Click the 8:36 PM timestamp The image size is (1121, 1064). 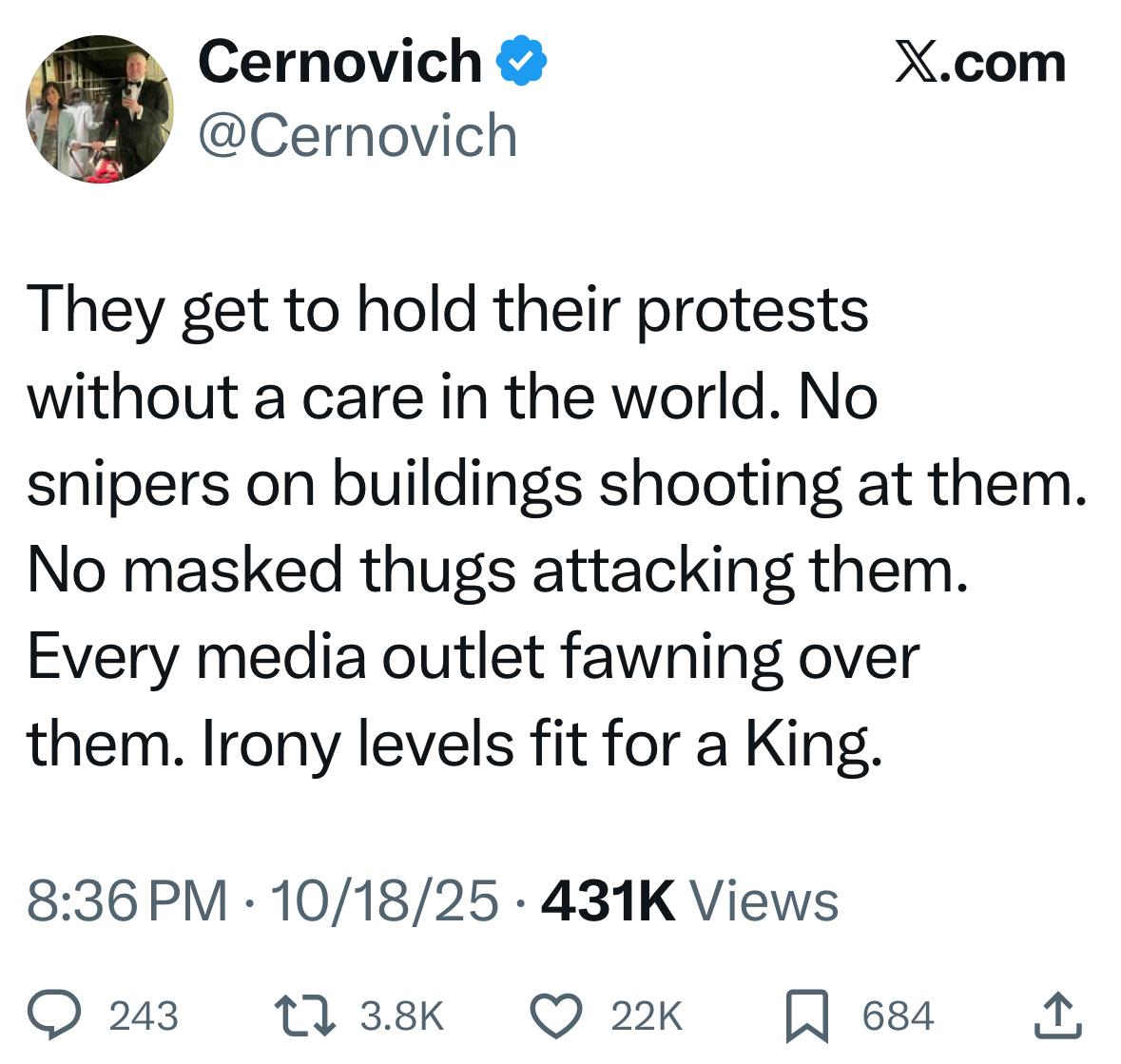point(127,900)
